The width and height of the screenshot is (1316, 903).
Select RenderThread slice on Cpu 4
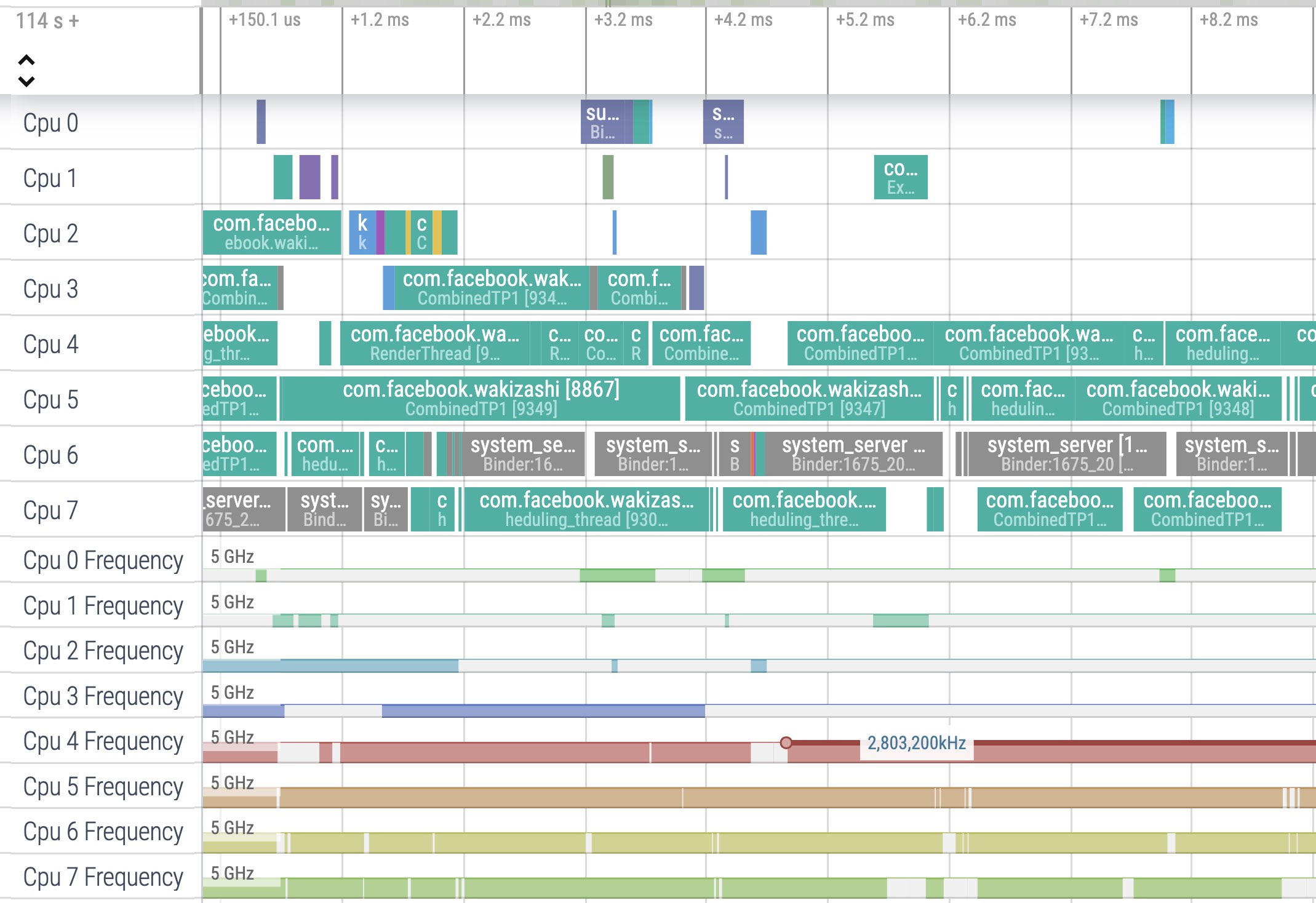click(434, 344)
